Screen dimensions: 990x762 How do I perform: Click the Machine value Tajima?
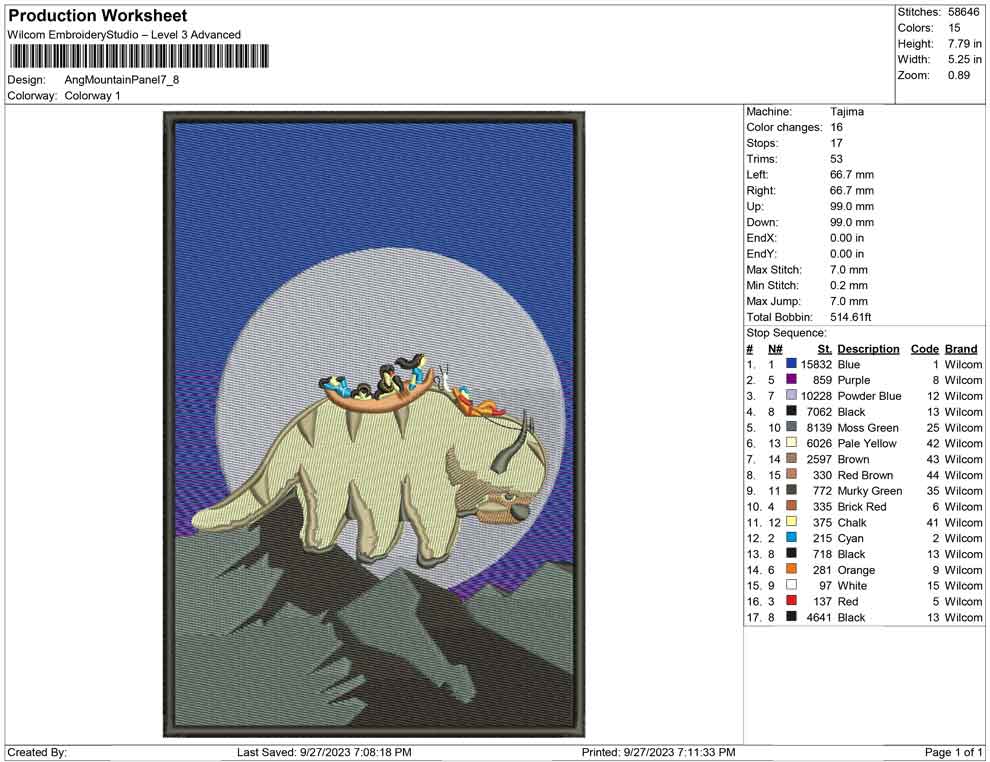click(847, 111)
